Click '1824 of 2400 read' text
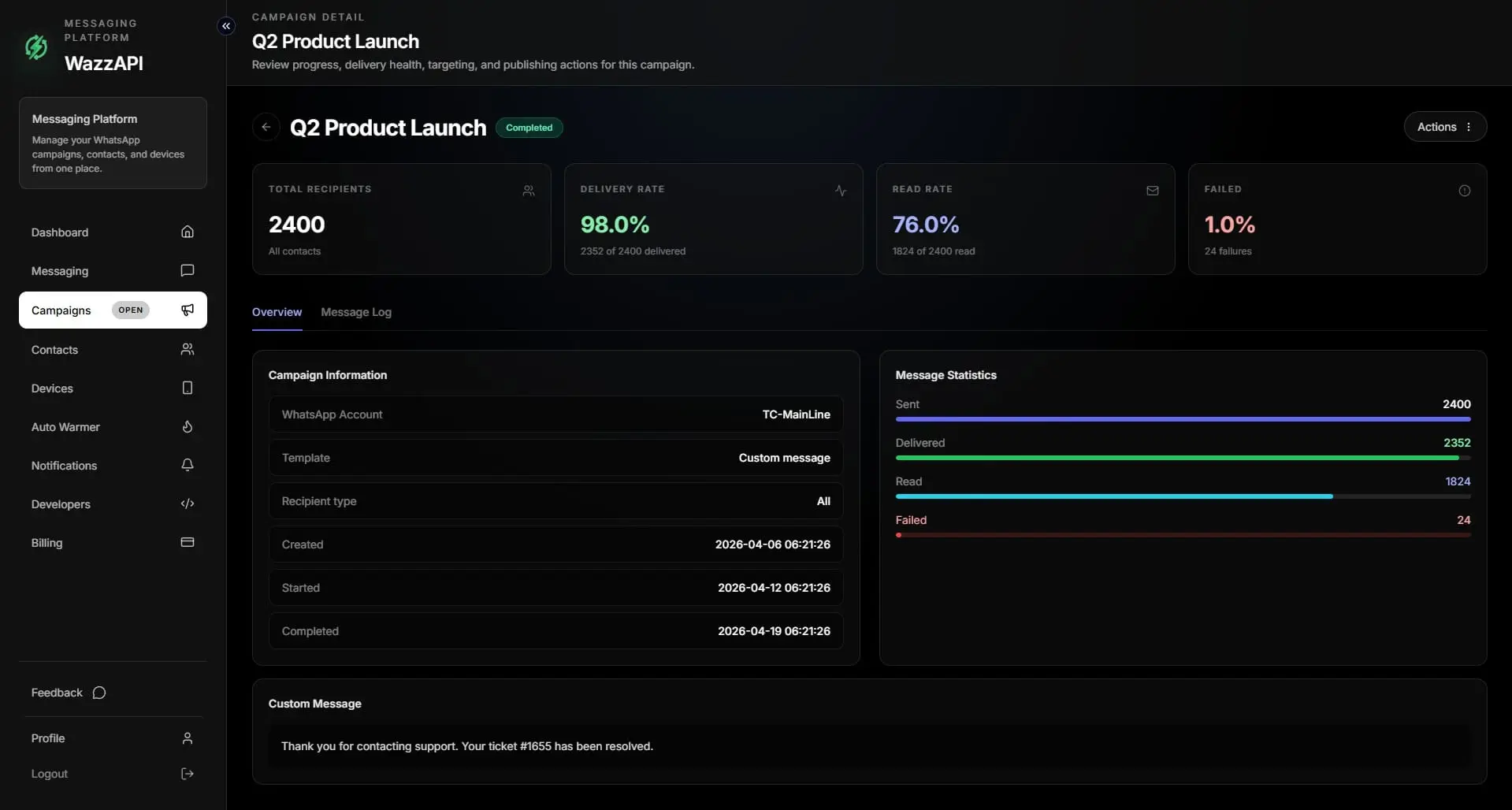1512x810 pixels. click(934, 251)
